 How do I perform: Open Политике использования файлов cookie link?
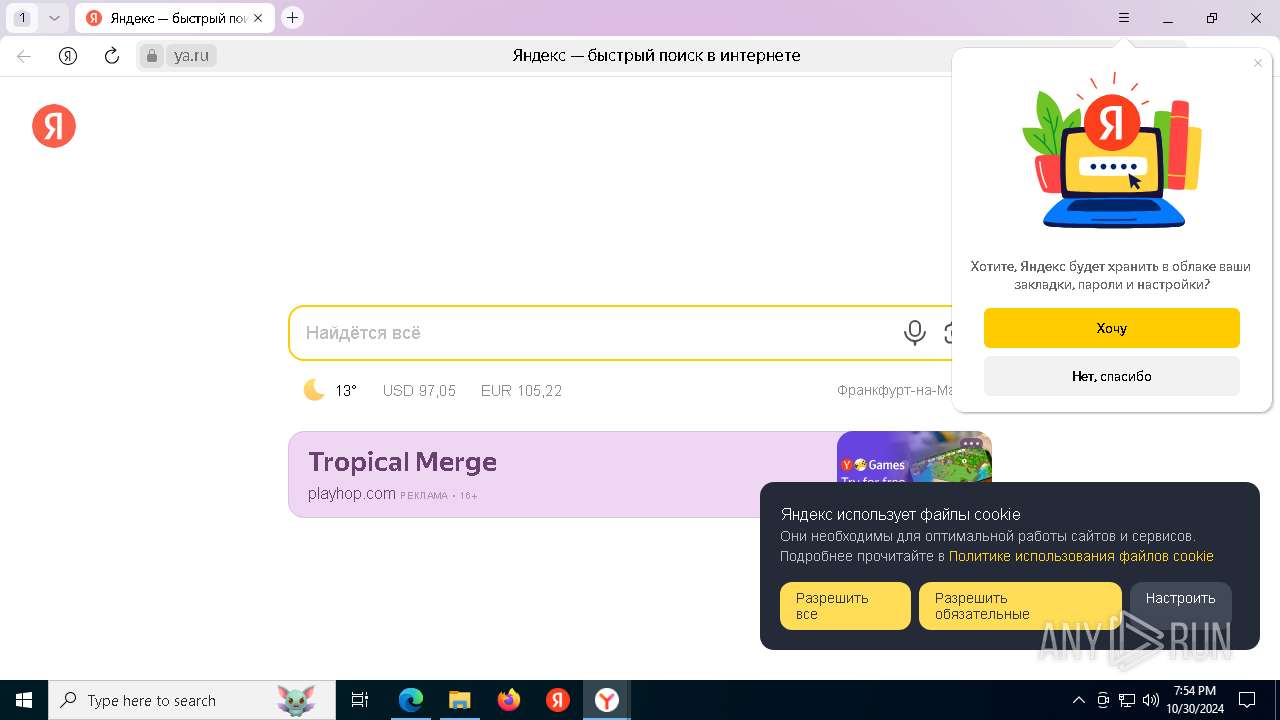coord(1081,556)
